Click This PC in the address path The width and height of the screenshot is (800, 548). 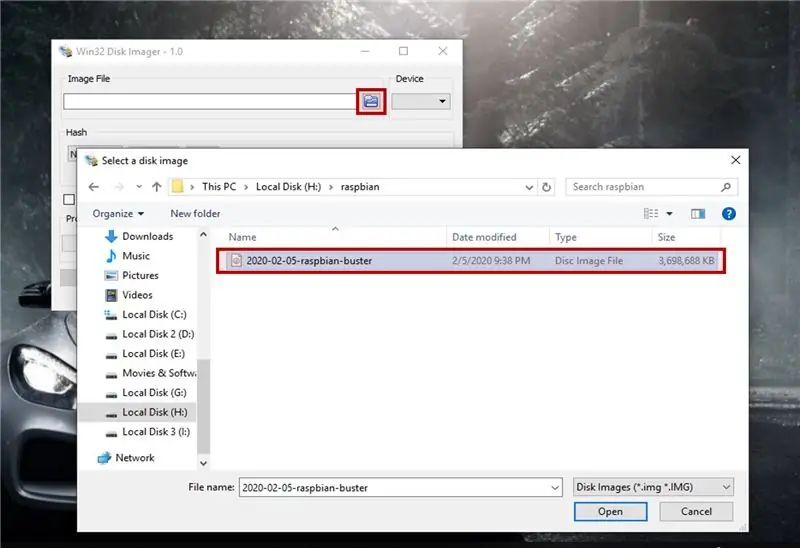pos(219,187)
